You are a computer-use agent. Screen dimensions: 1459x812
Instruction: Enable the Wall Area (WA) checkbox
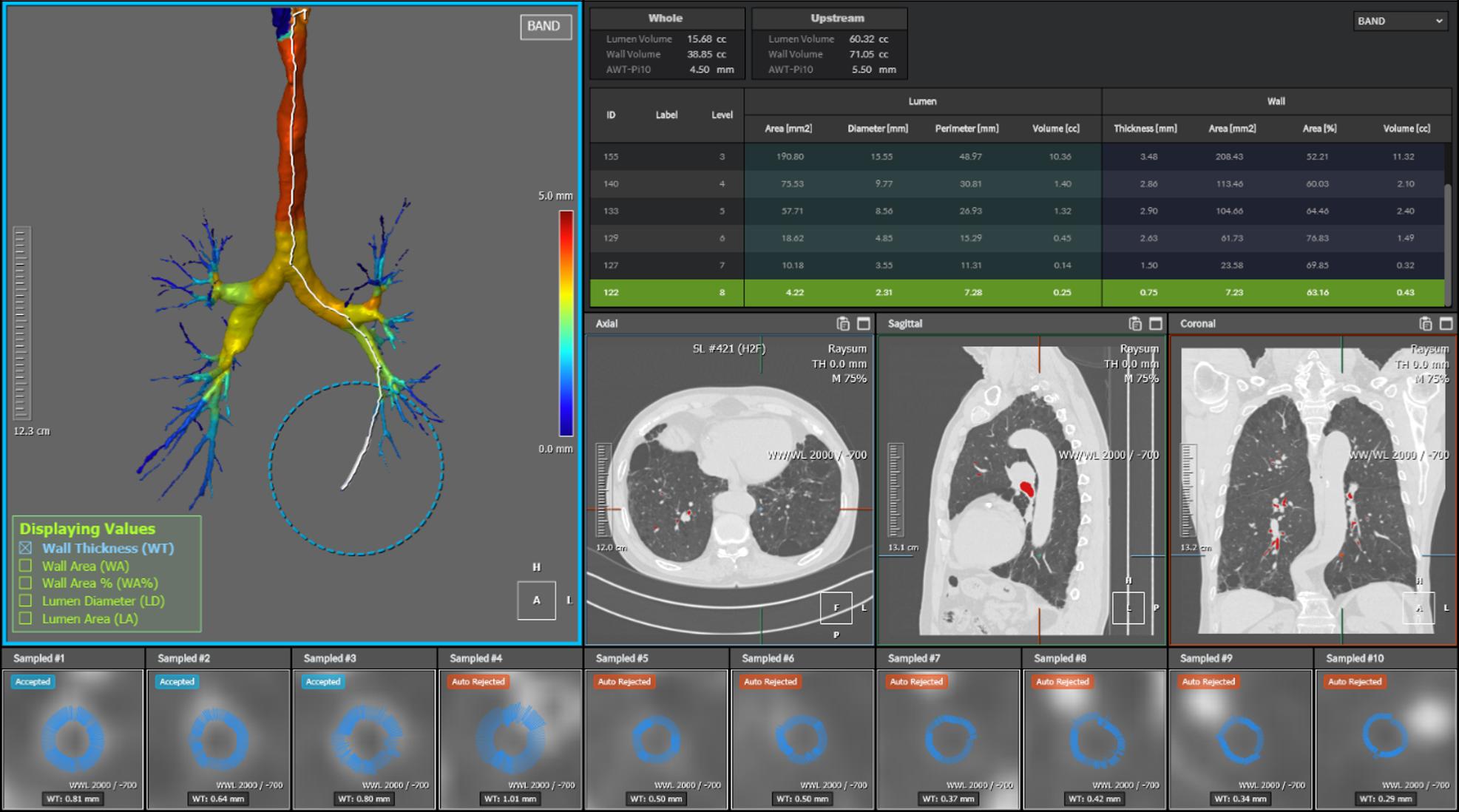pos(26,566)
